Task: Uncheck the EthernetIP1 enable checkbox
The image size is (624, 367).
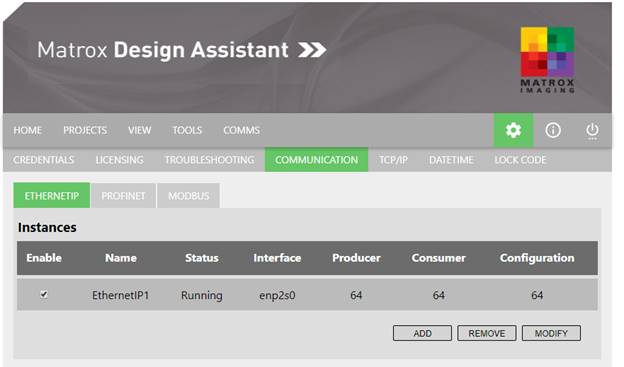Action: pyautogui.click(x=44, y=295)
